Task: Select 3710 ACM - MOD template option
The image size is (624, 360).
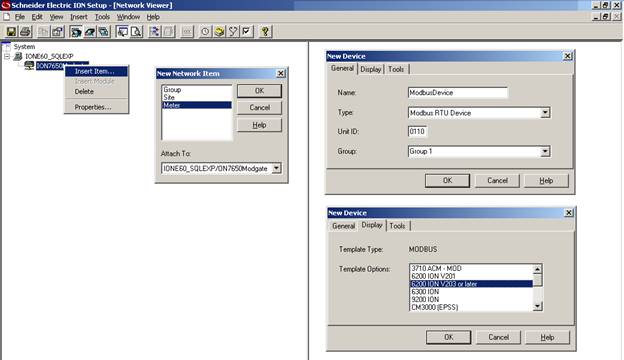Action: 471,269
